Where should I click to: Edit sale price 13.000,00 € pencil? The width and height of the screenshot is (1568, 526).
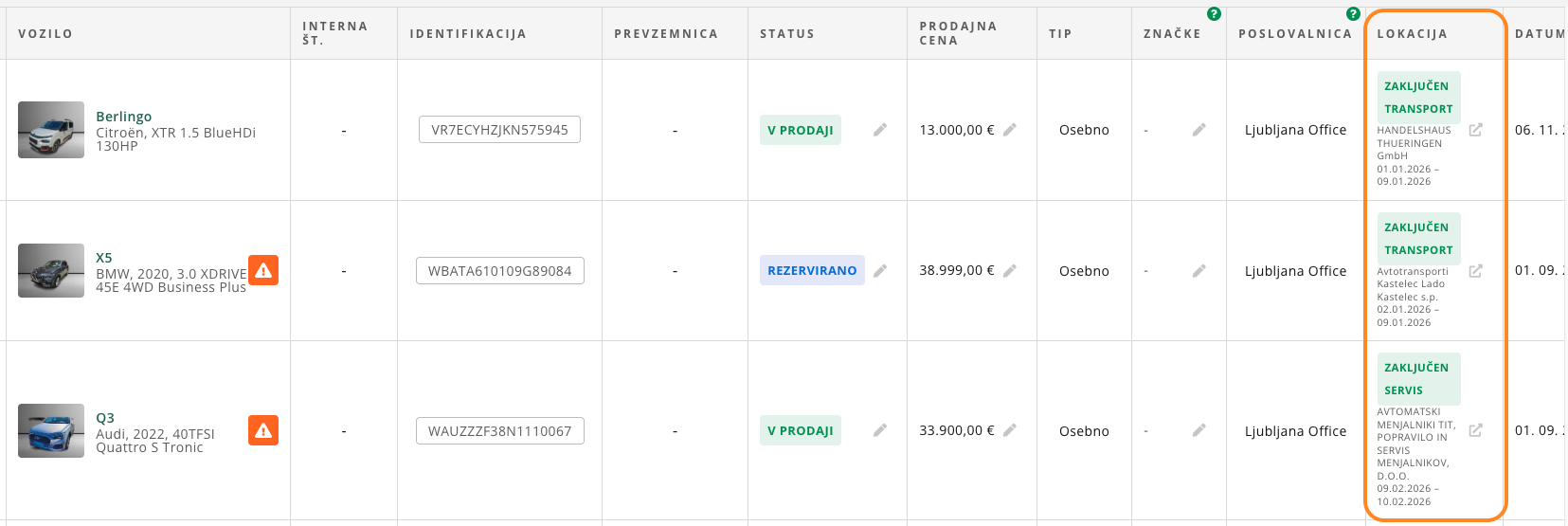(1010, 130)
